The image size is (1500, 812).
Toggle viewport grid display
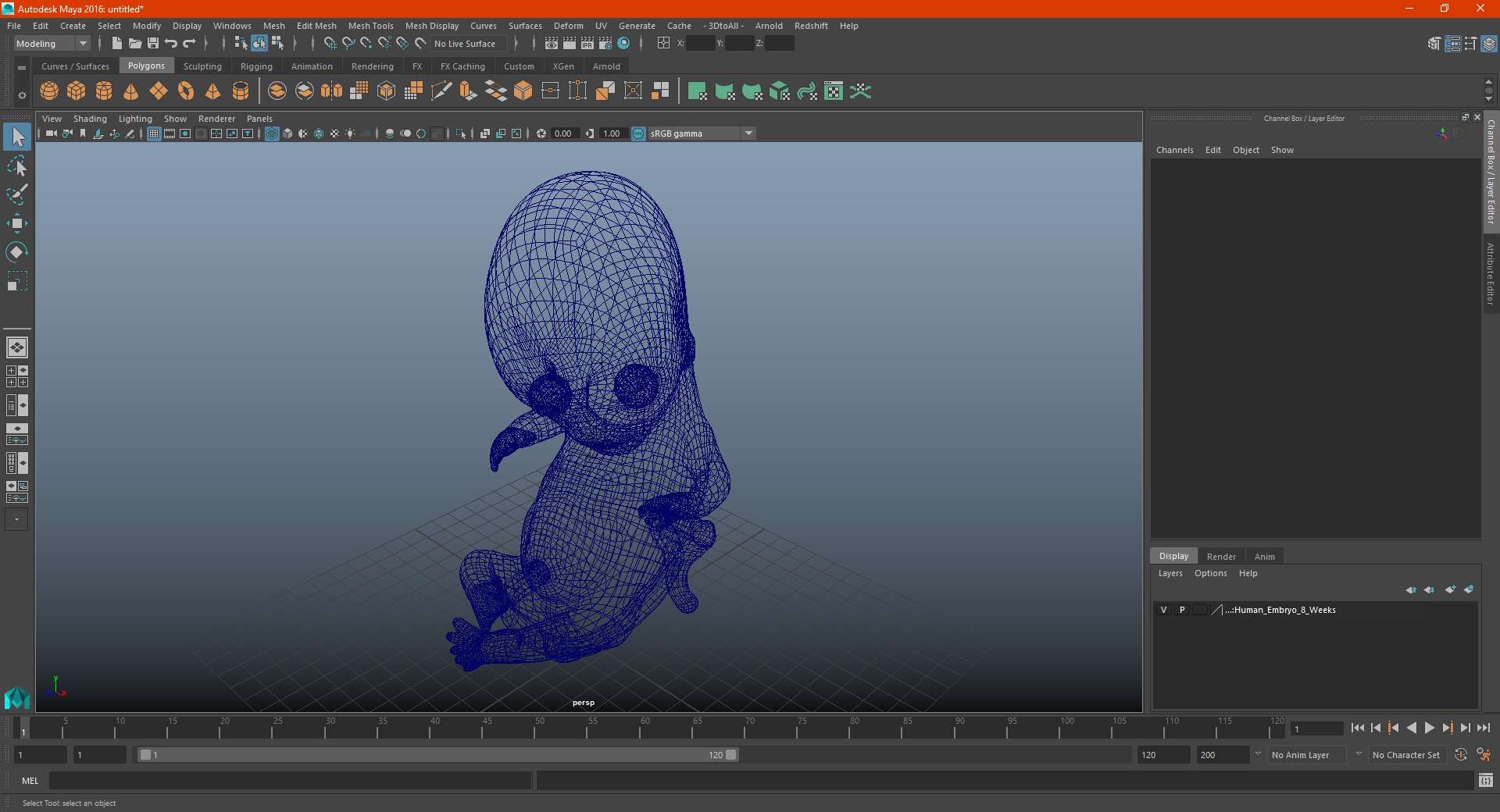[x=154, y=134]
